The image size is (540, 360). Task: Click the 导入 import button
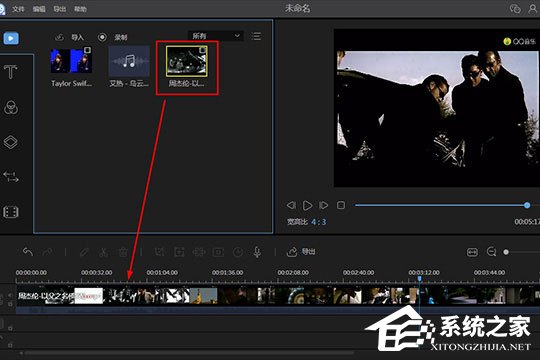click(x=70, y=37)
